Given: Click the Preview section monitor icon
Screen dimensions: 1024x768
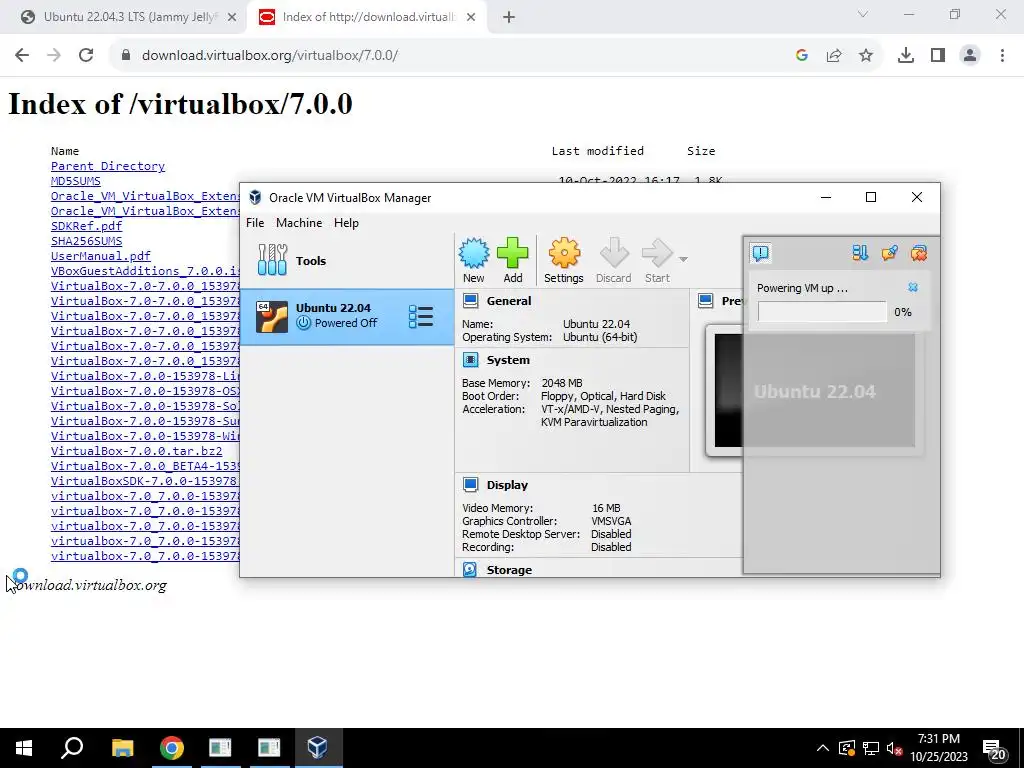Looking at the screenshot, I should [706, 301].
